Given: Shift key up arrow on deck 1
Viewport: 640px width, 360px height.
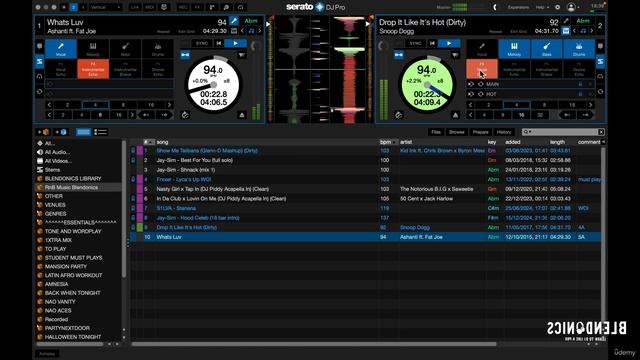Looking at the screenshot, I should tap(260, 31).
